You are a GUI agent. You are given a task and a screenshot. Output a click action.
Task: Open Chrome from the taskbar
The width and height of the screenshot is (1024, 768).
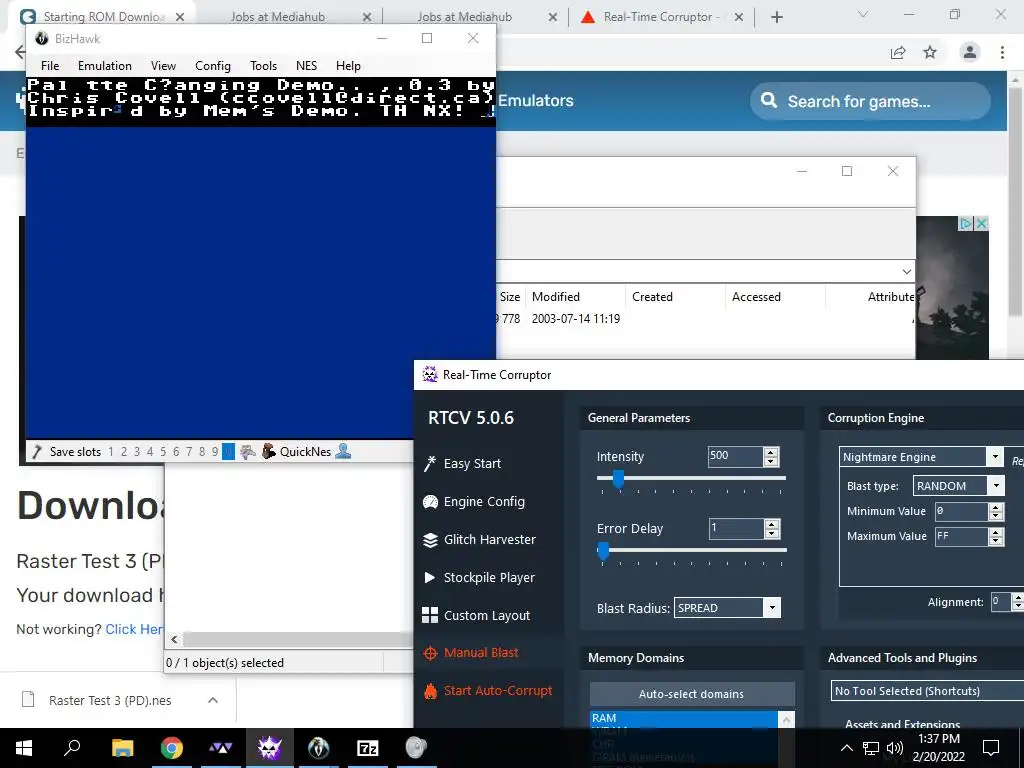[x=172, y=748]
